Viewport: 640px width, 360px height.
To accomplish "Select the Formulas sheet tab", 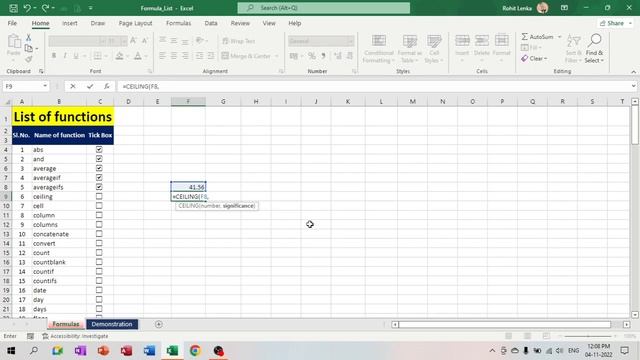I will pos(66,324).
